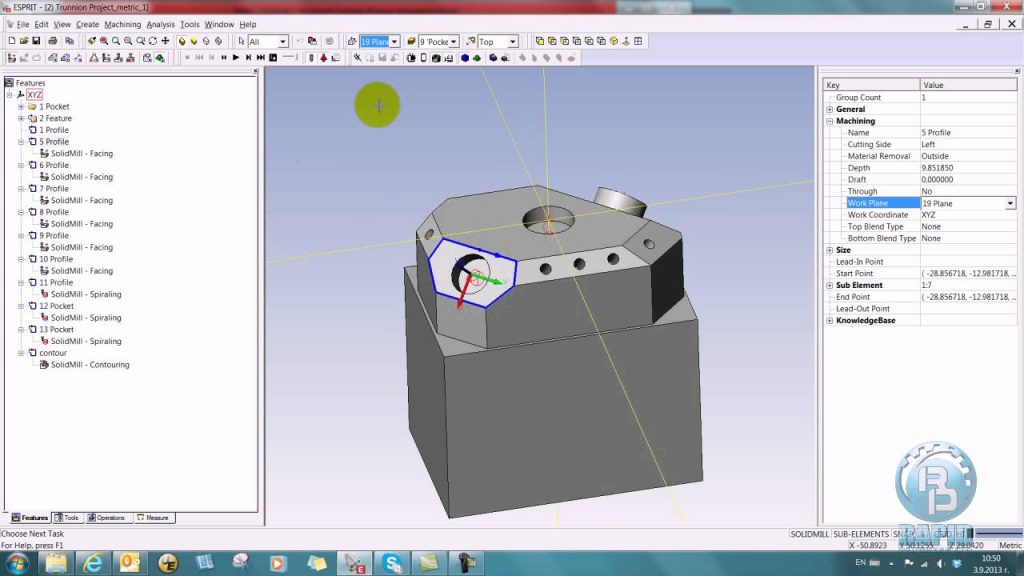The image size is (1024, 576).
Task: Change view orientation via the Top dropdown
Action: (x=514, y=41)
